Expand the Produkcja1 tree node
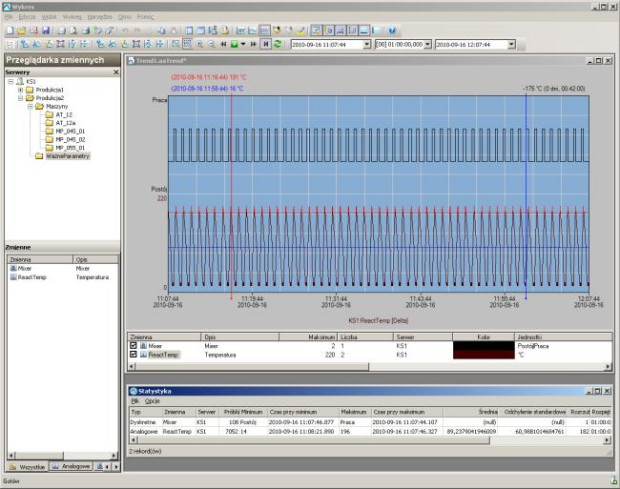620x489 pixels. [20, 90]
